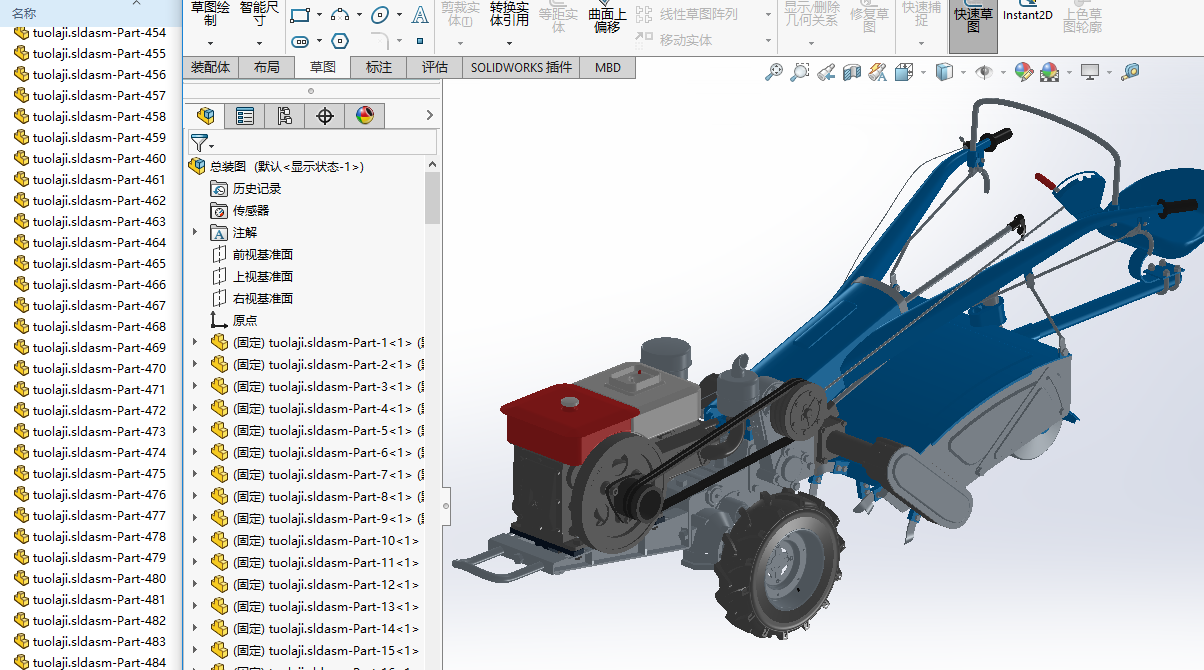Screen dimensions: 1204x670
Task: Open the DimXpertManager crosshair tab
Action: [324, 116]
